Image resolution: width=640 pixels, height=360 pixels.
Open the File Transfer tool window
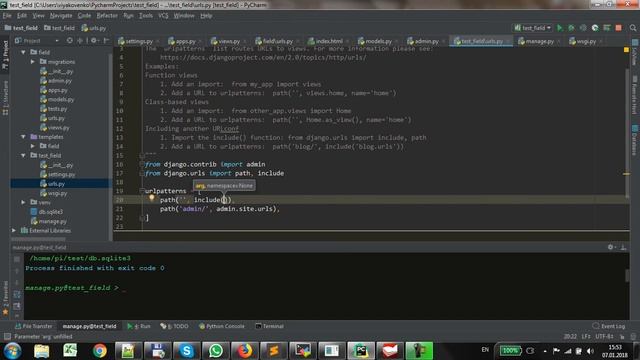[33, 326]
